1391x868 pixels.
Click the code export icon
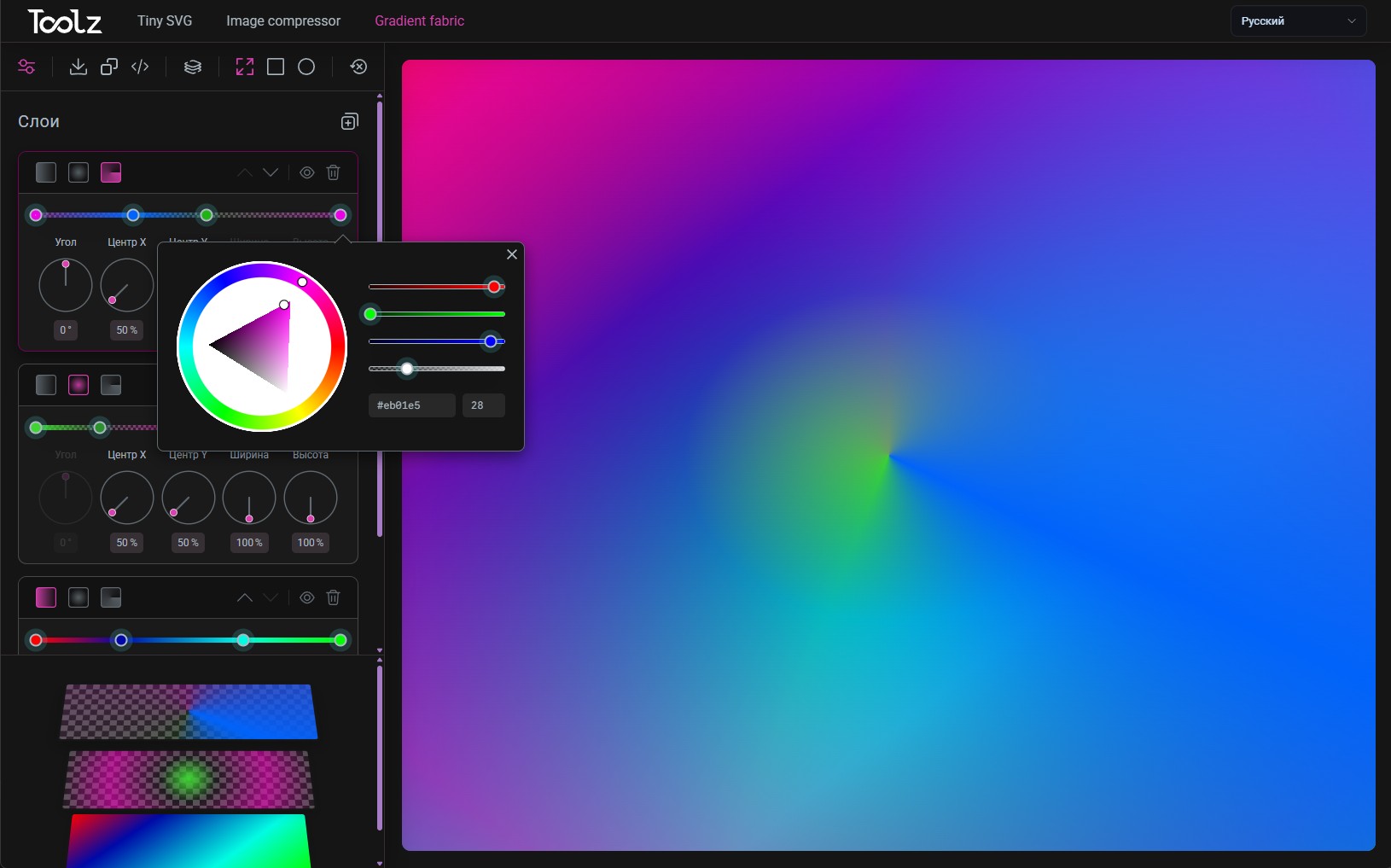pos(140,67)
